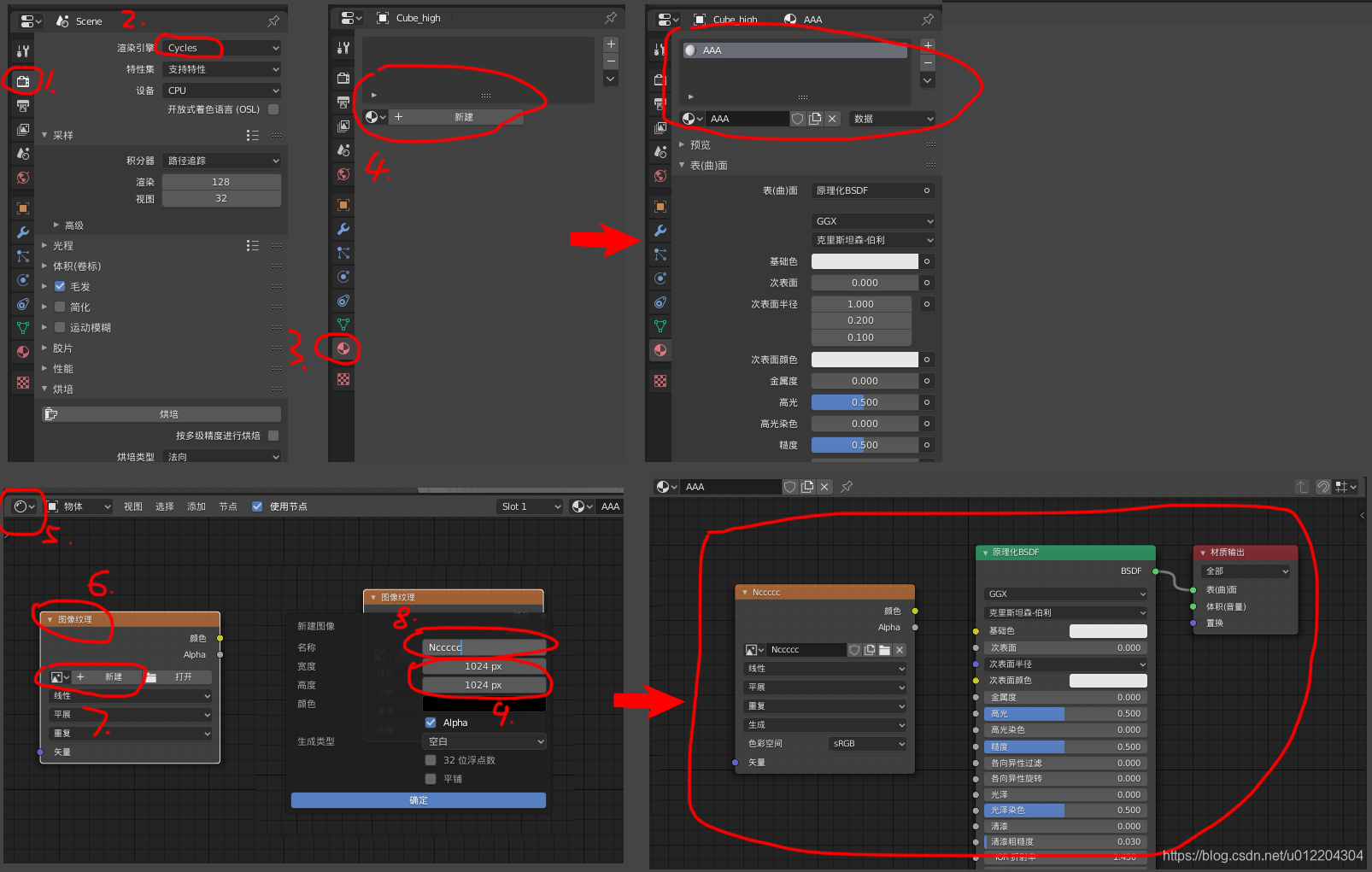Open black 颜色 swatch in new image dialog
The image size is (1372, 872).
[484, 705]
